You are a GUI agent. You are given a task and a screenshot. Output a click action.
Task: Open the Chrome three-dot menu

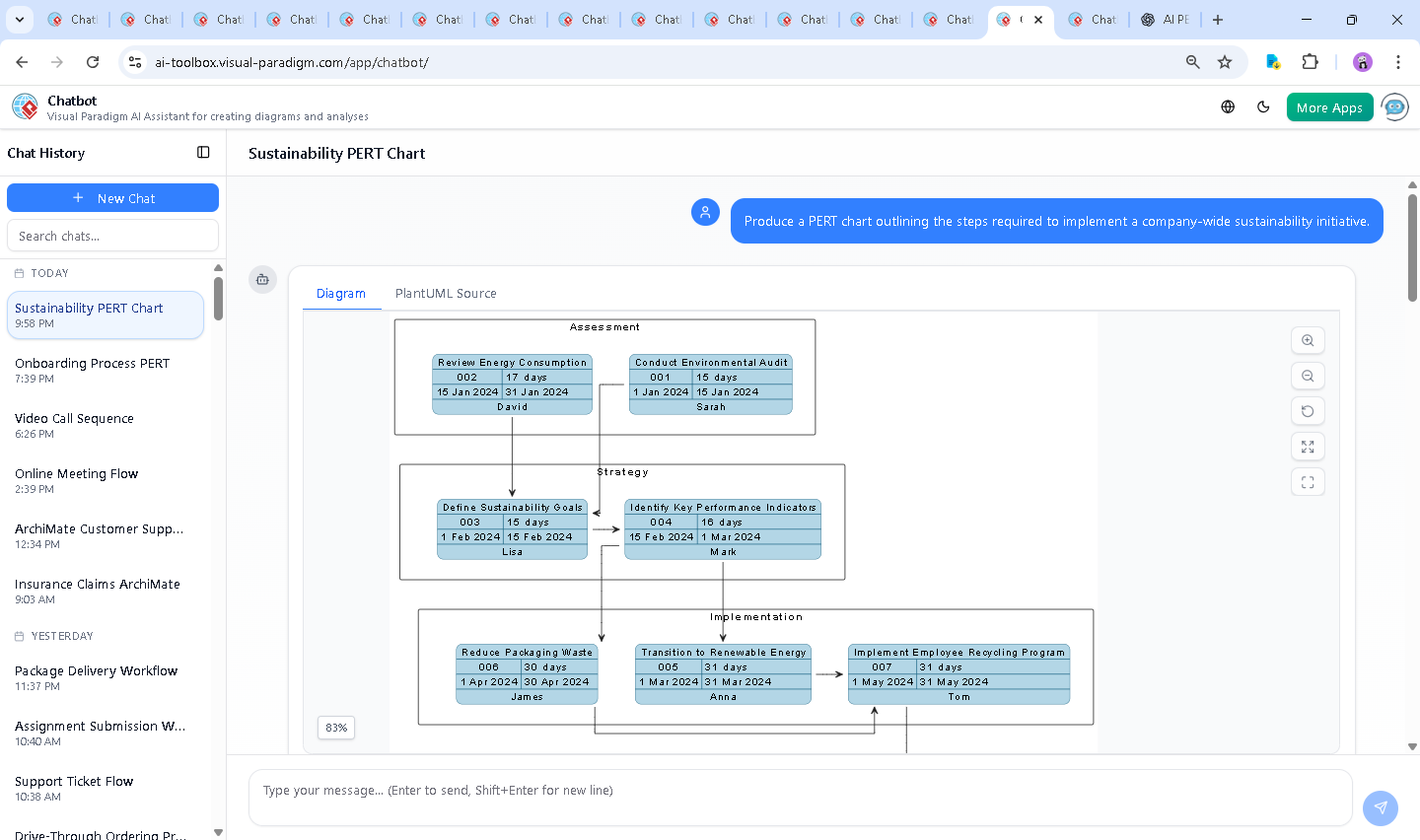tap(1397, 62)
